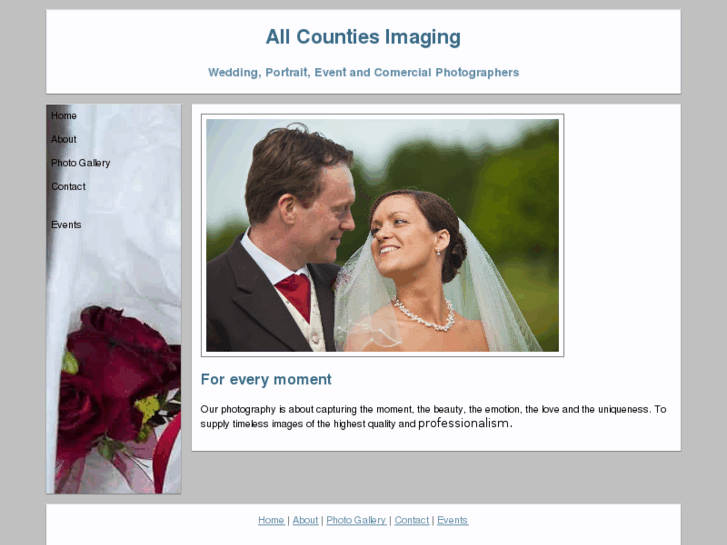The image size is (727, 545).
Task: Click the photography description paragraph
Action: click(x=434, y=416)
